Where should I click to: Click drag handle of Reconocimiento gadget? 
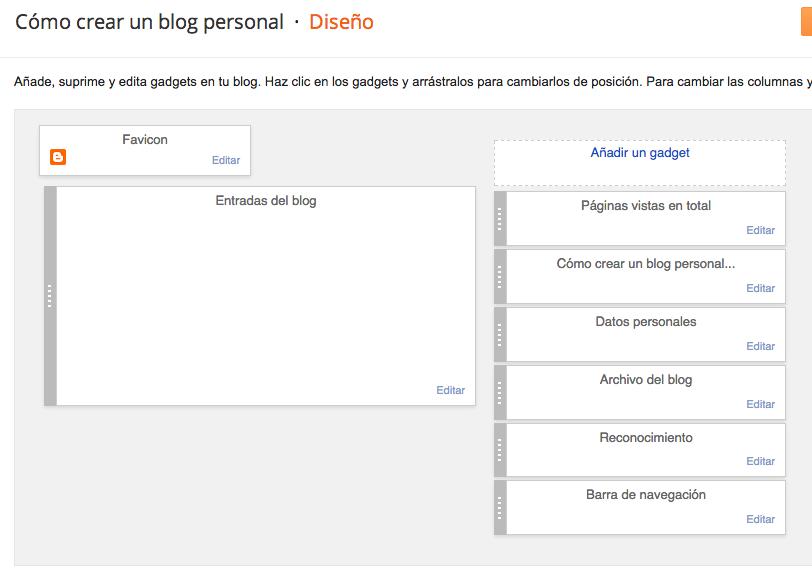[500, 450]
